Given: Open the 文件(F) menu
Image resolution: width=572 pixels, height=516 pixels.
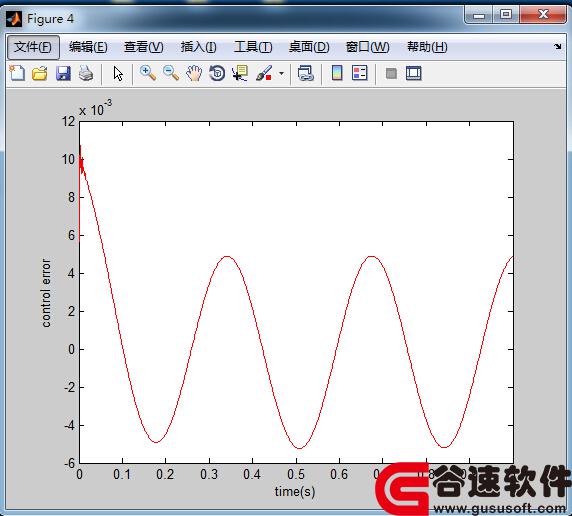Looking at the screenshot, I should [33, 47].
